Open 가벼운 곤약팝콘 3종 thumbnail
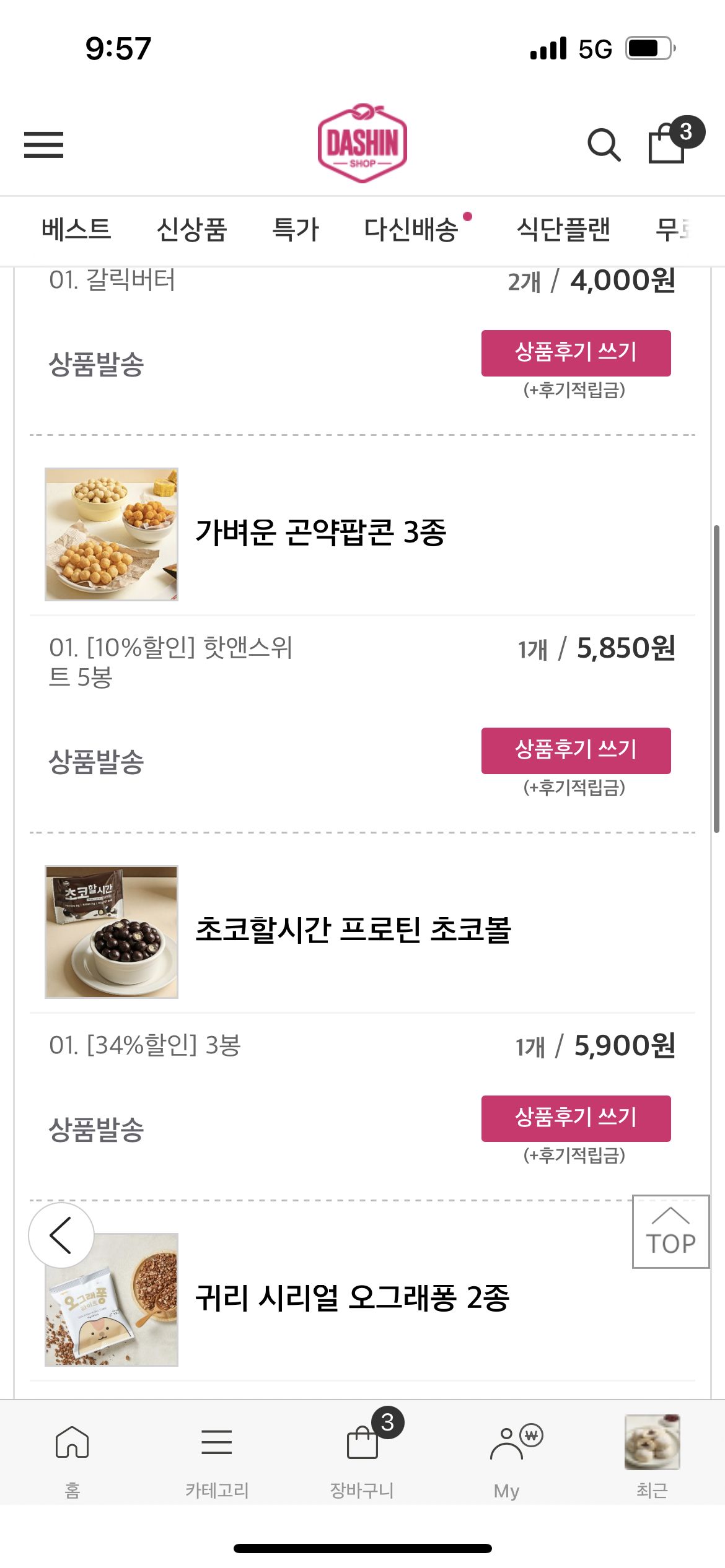This screenshot has height=1568, width=725. (x=112, y=534)
